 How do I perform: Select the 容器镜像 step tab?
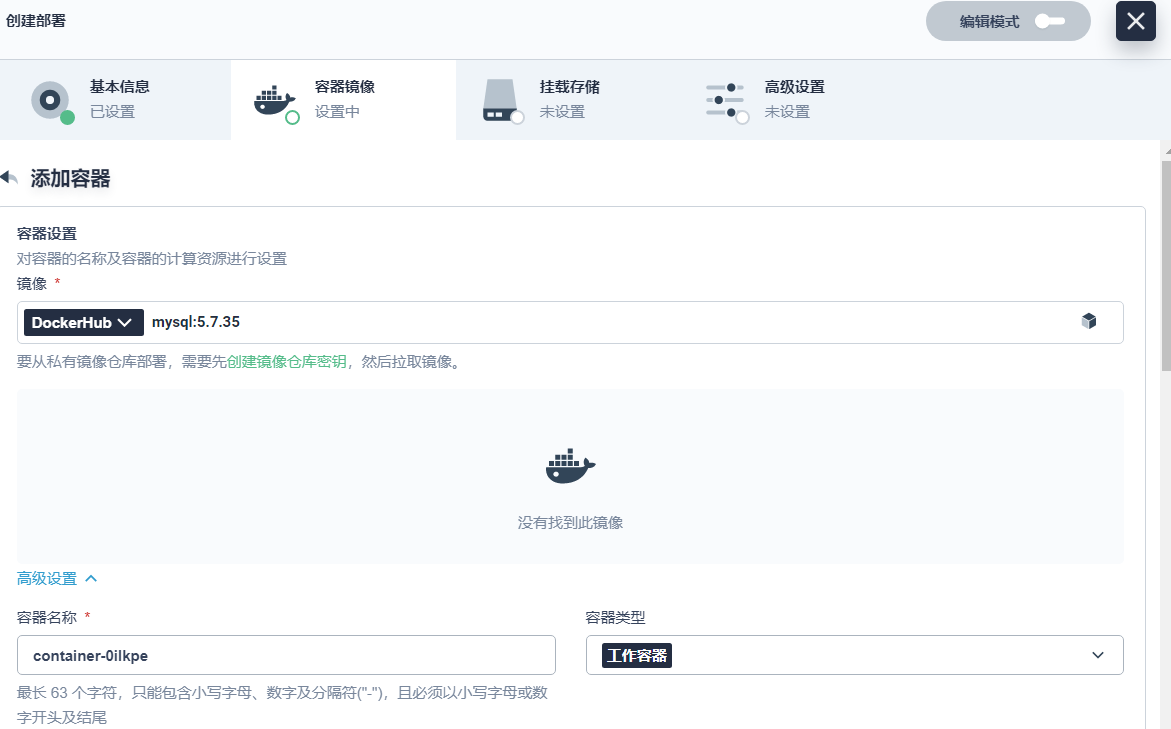click(344, 99)
